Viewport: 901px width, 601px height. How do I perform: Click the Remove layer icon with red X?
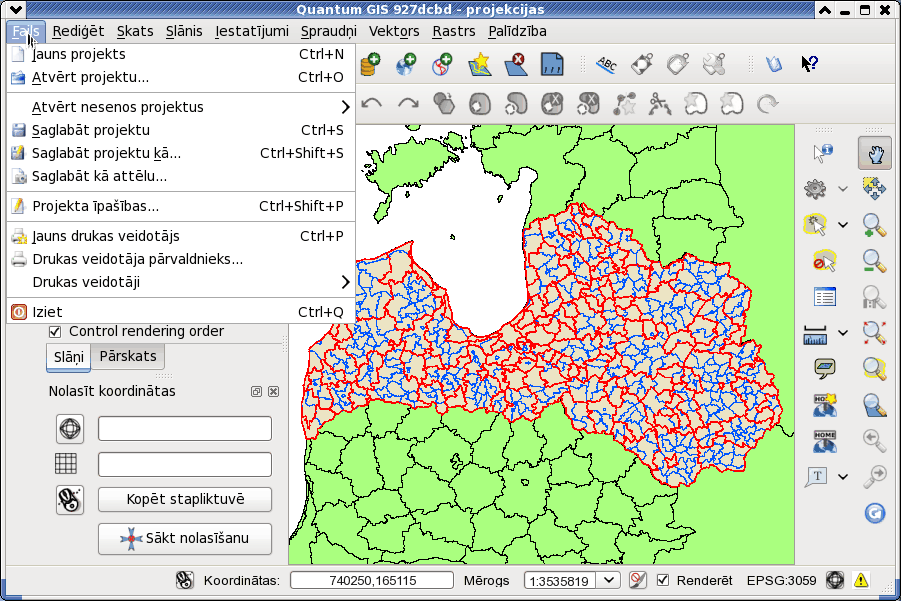(x=516, y=64)
